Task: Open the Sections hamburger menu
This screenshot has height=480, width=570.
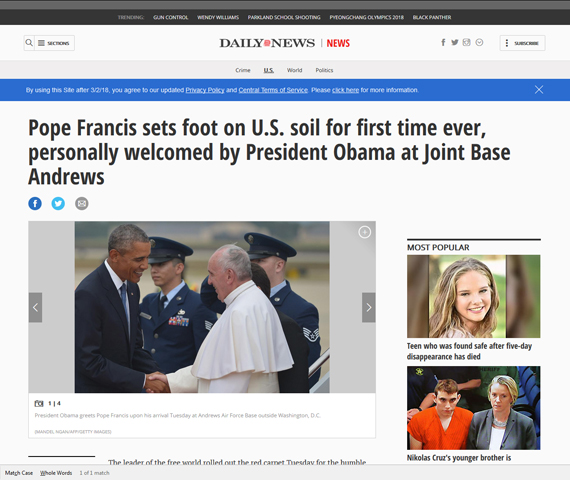Action: (x=54, y=43)
